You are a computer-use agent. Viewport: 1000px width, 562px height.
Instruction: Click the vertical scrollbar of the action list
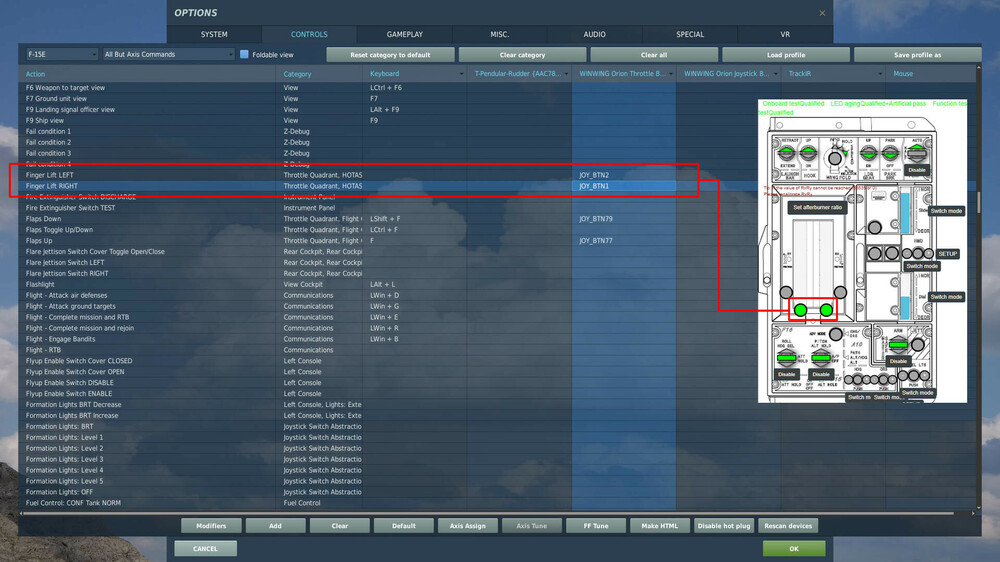(978, 201)
